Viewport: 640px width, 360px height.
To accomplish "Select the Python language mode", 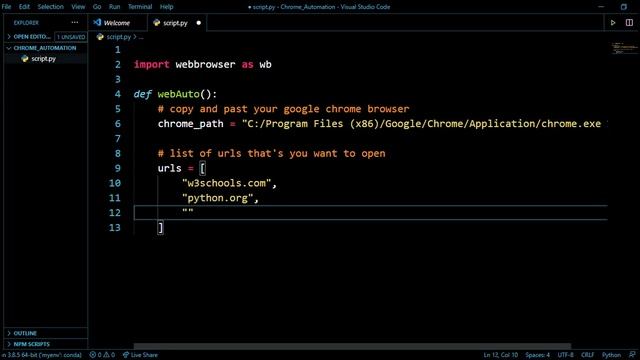I will 611,355.
